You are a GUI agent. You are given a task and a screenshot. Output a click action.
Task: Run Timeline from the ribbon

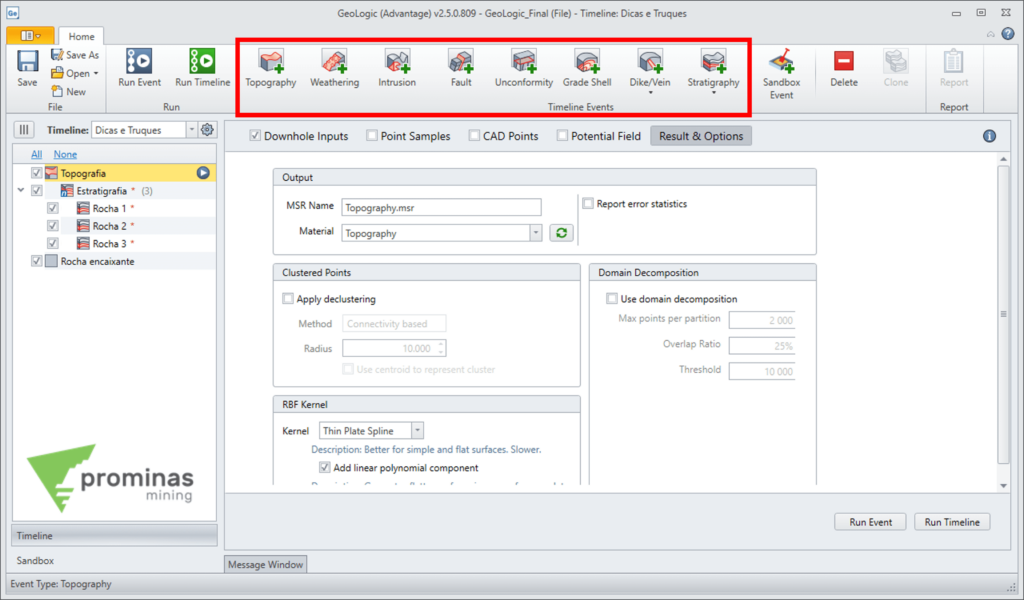click(x=202, y=68)
